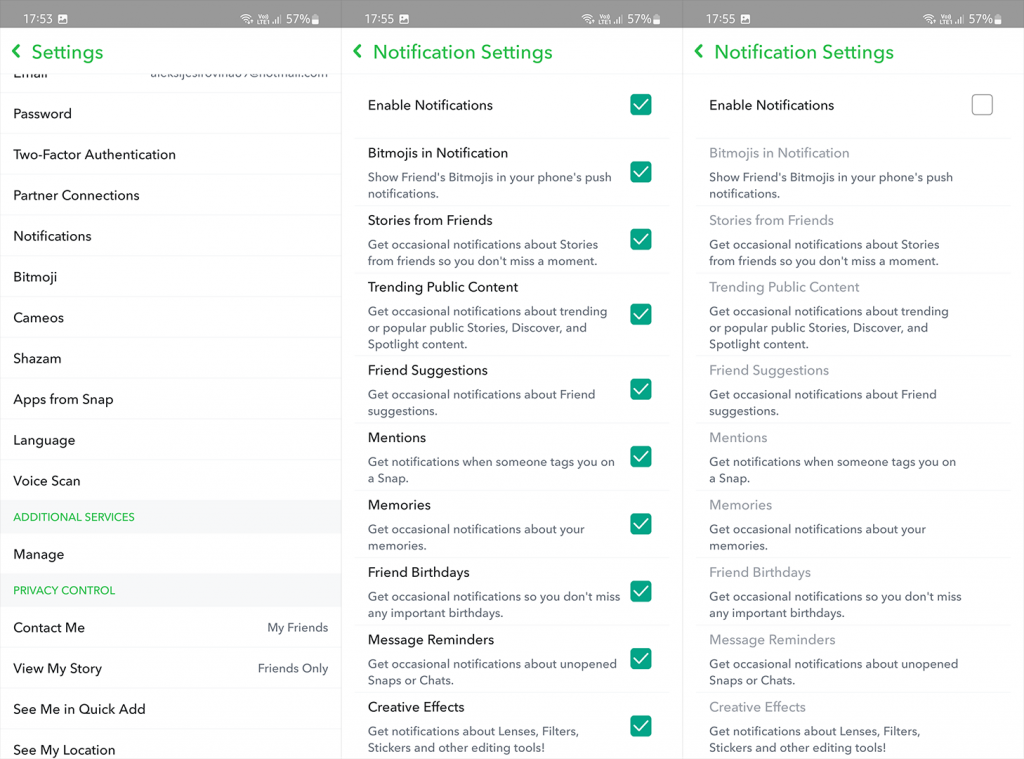Tap 17:53 clock in left status bar

(x=38, y=19)
